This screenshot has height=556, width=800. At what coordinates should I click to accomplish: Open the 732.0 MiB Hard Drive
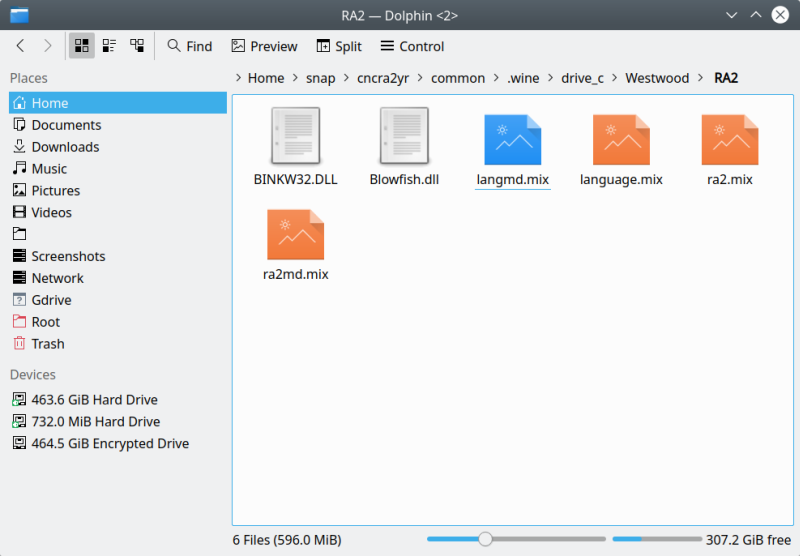coord(118,421)
